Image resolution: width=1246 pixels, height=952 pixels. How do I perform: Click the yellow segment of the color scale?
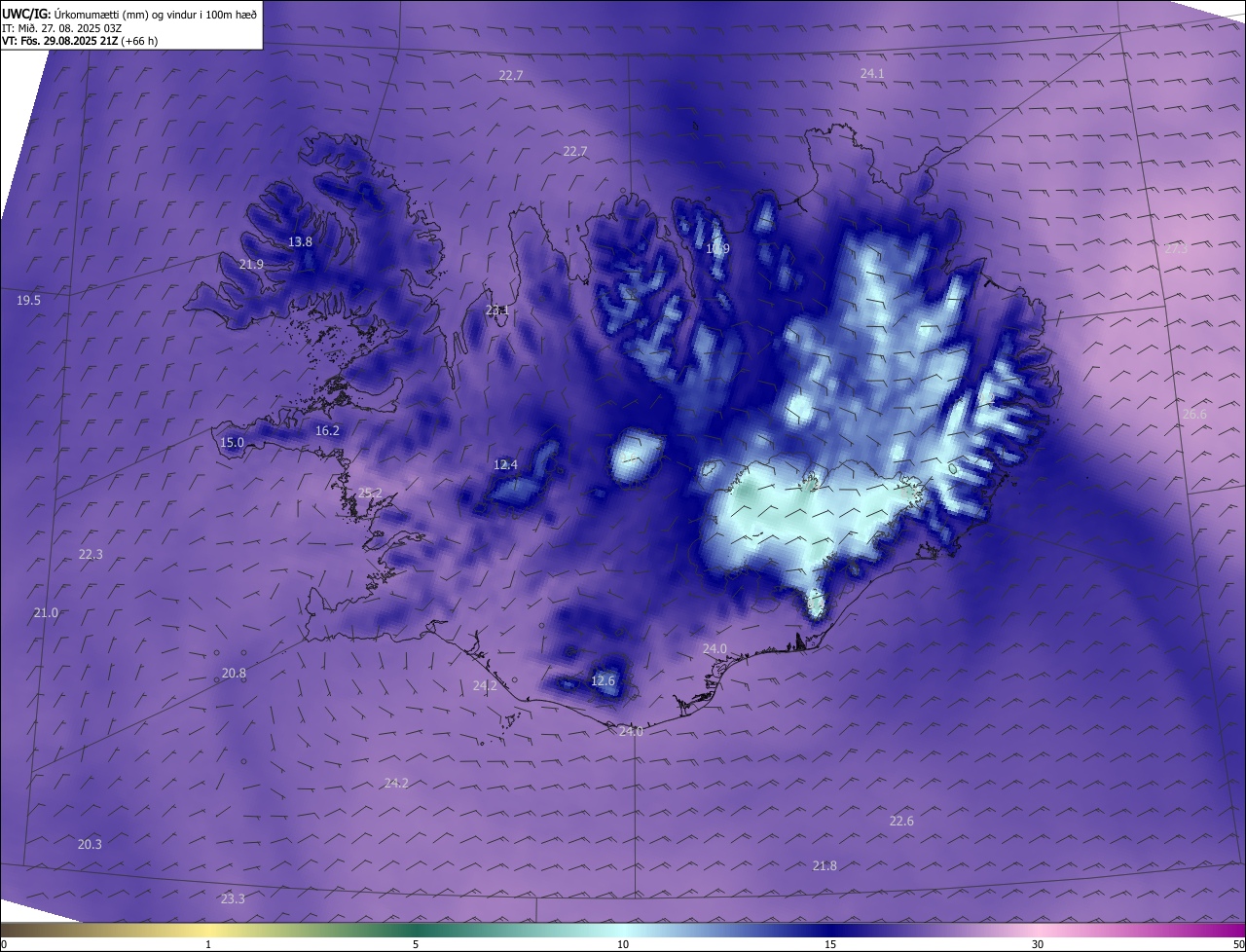209,931
